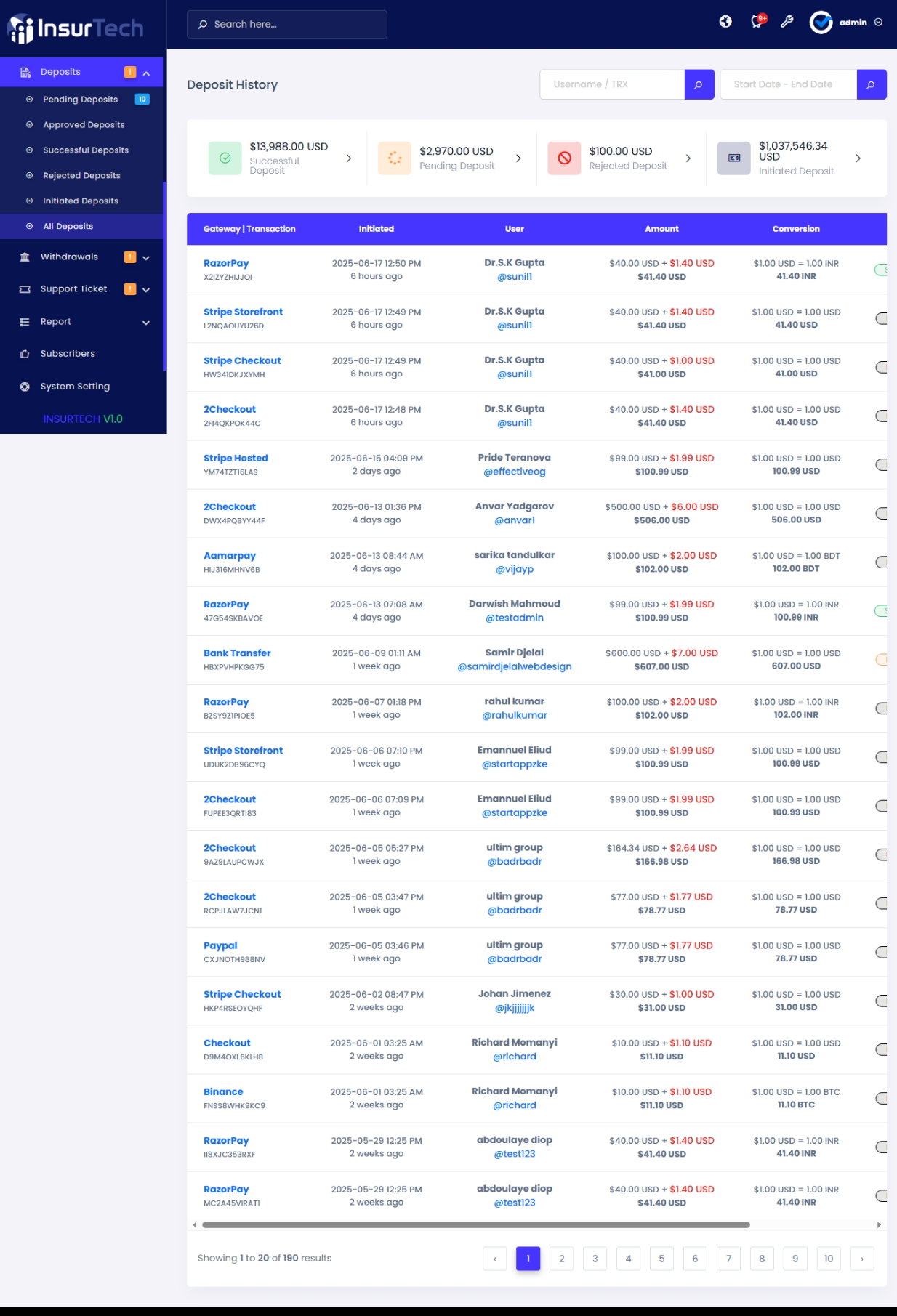The width and height of the screenshot is (897, 1316).
Task: Click the Aamarpay gateway link
Action: pos(230,556)
